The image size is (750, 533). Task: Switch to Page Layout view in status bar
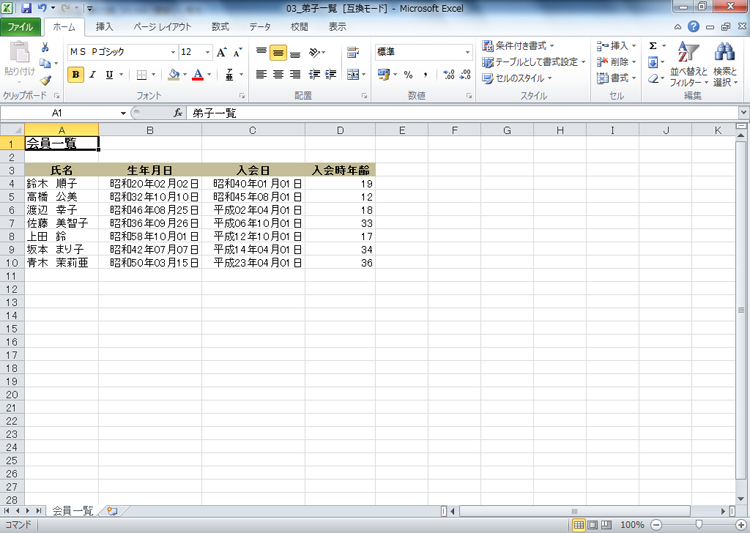593,525
